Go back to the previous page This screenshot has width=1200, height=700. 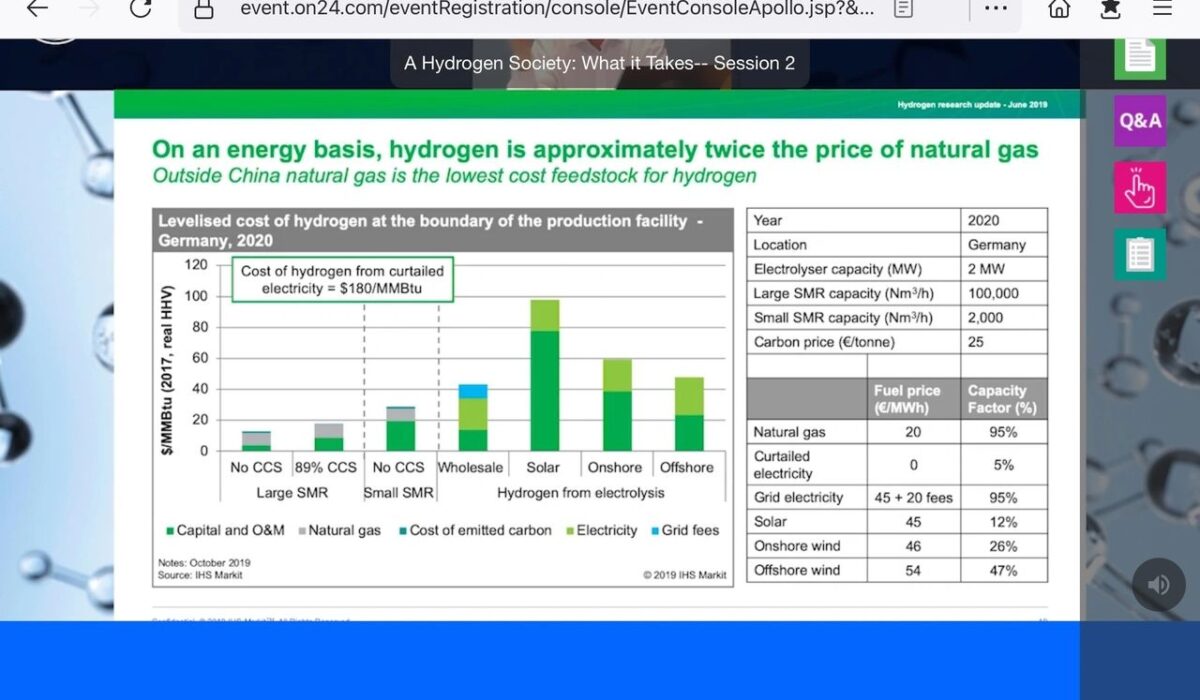point(37,9)
